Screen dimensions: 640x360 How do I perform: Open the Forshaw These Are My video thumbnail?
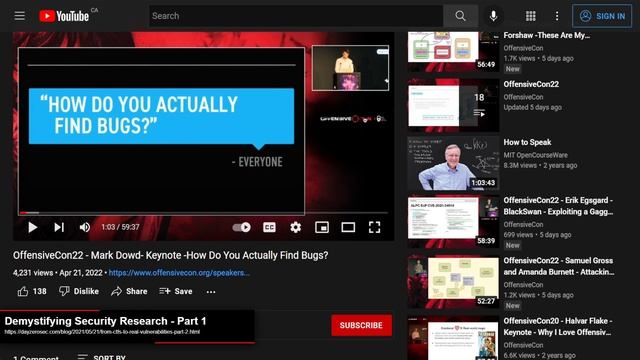coord(453,51)
